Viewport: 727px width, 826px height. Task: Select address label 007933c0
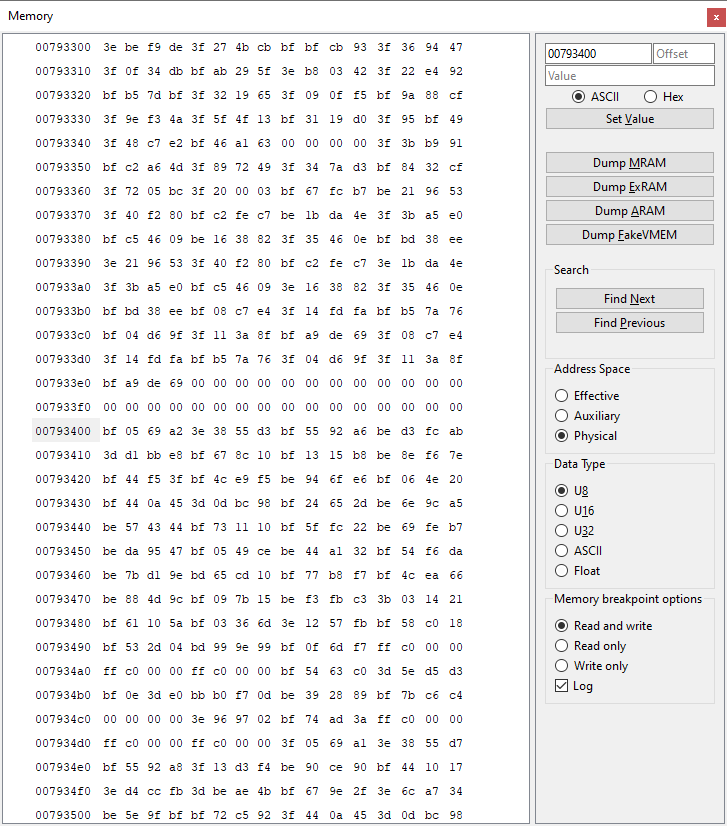coord(63,335)
